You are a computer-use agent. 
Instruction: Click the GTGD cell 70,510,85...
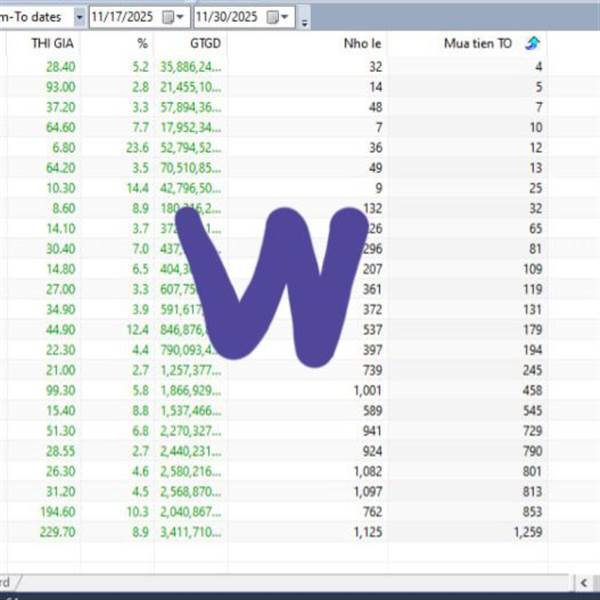click(x=190, y=168)
